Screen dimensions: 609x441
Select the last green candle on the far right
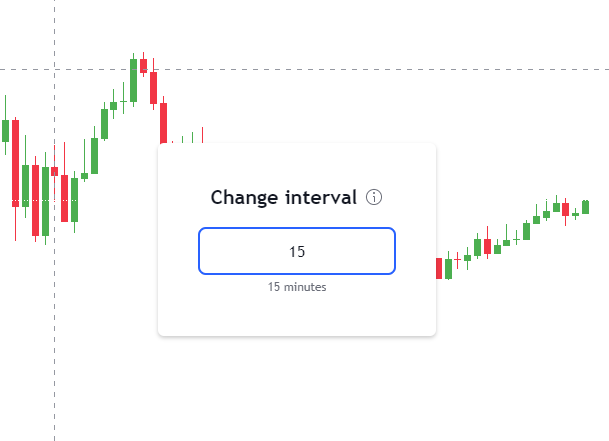pos(585,206)
